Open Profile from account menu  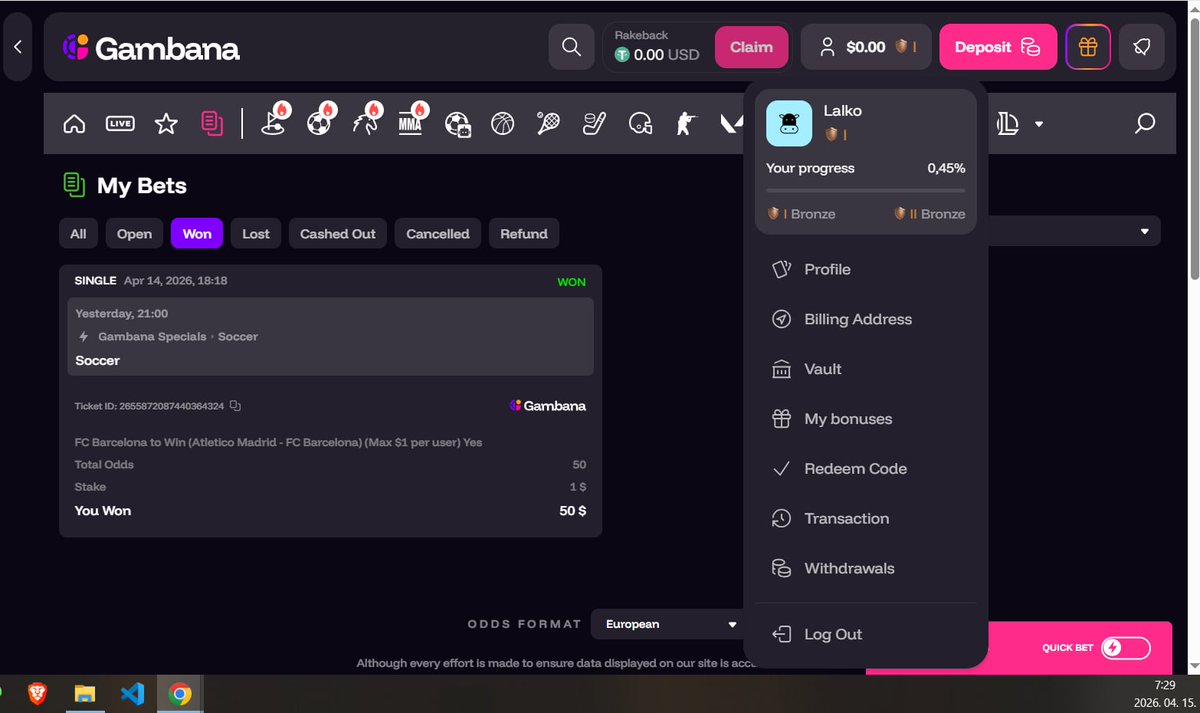866,269
